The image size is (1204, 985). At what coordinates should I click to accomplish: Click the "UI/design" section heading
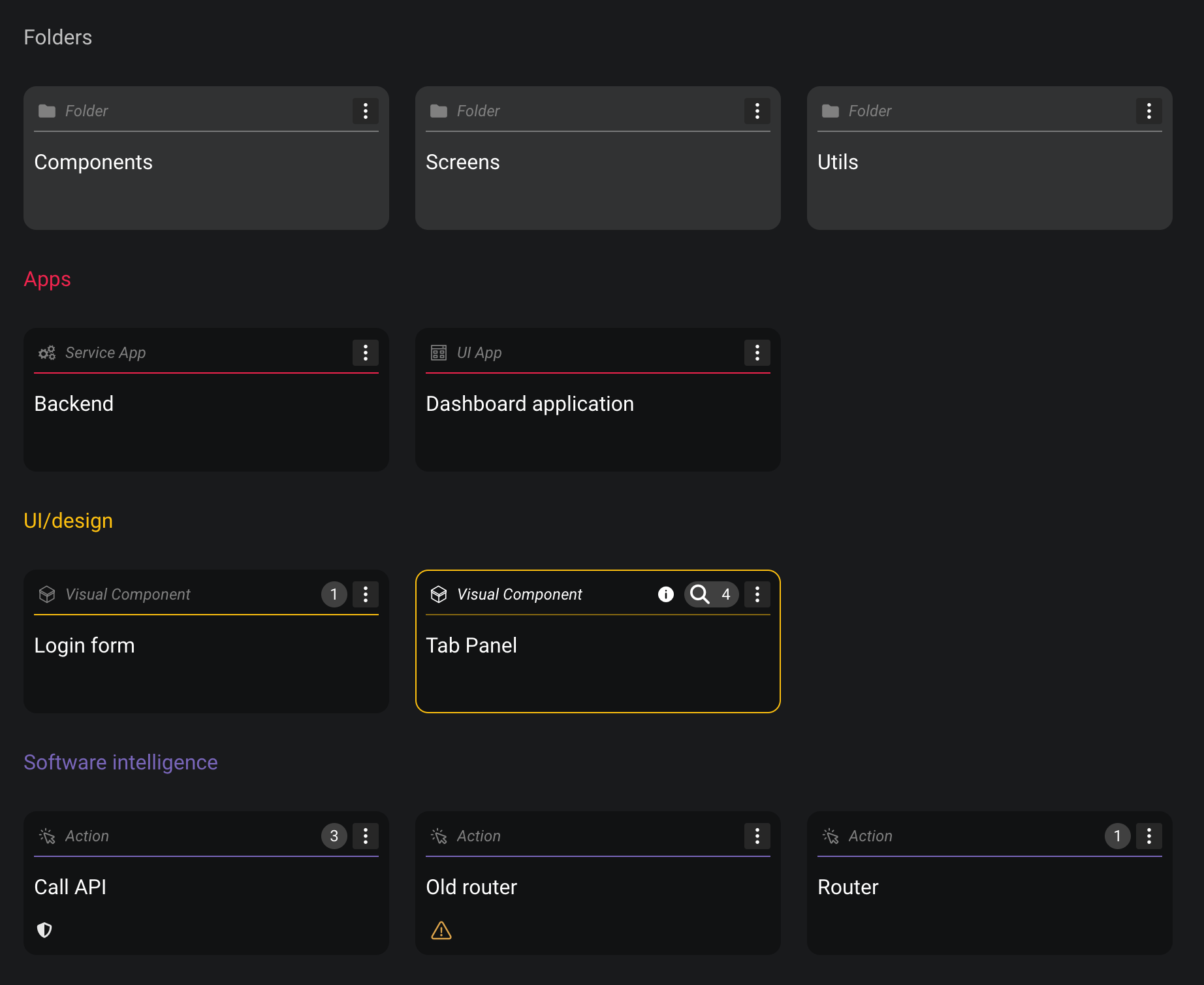tap(68, 520)
